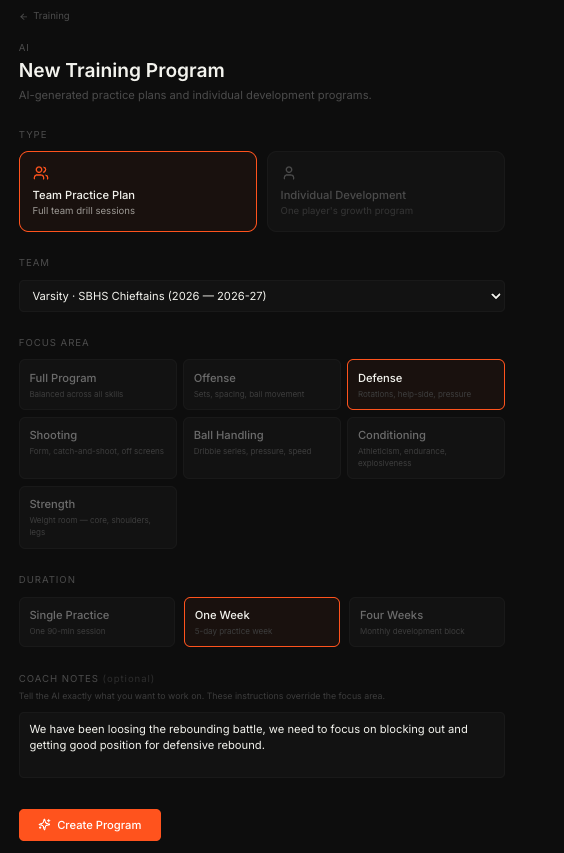Click the DURATION section label
This screenshot has height=853, width=564.
pos(47,579)
